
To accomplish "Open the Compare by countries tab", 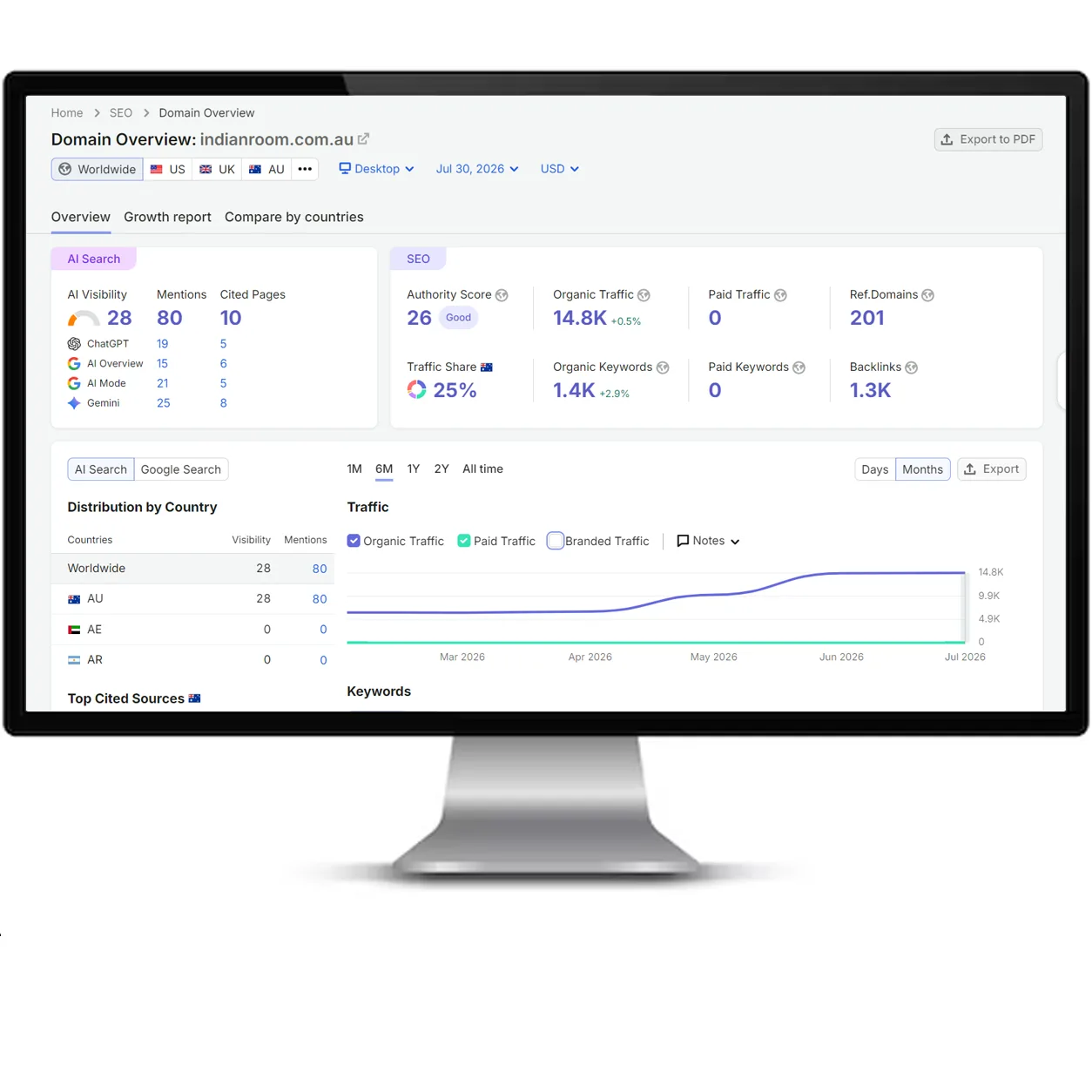I will point(294,217).
